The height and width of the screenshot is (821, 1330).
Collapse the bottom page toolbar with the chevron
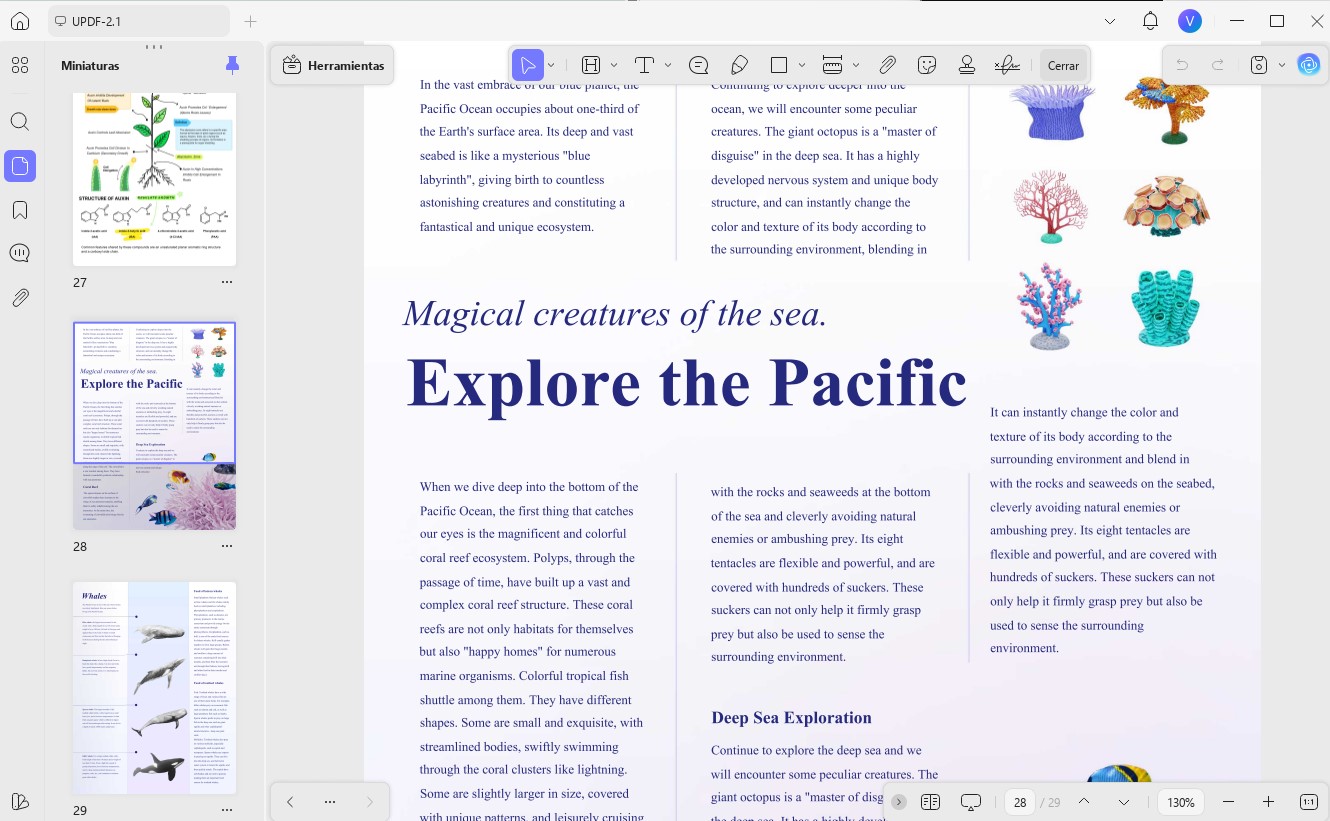(x=899, y=802)
